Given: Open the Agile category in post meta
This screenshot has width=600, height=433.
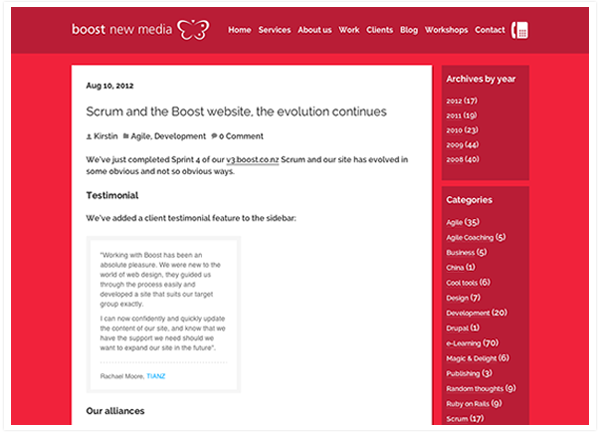Looking at the screenshot, I should click(140, 136).
